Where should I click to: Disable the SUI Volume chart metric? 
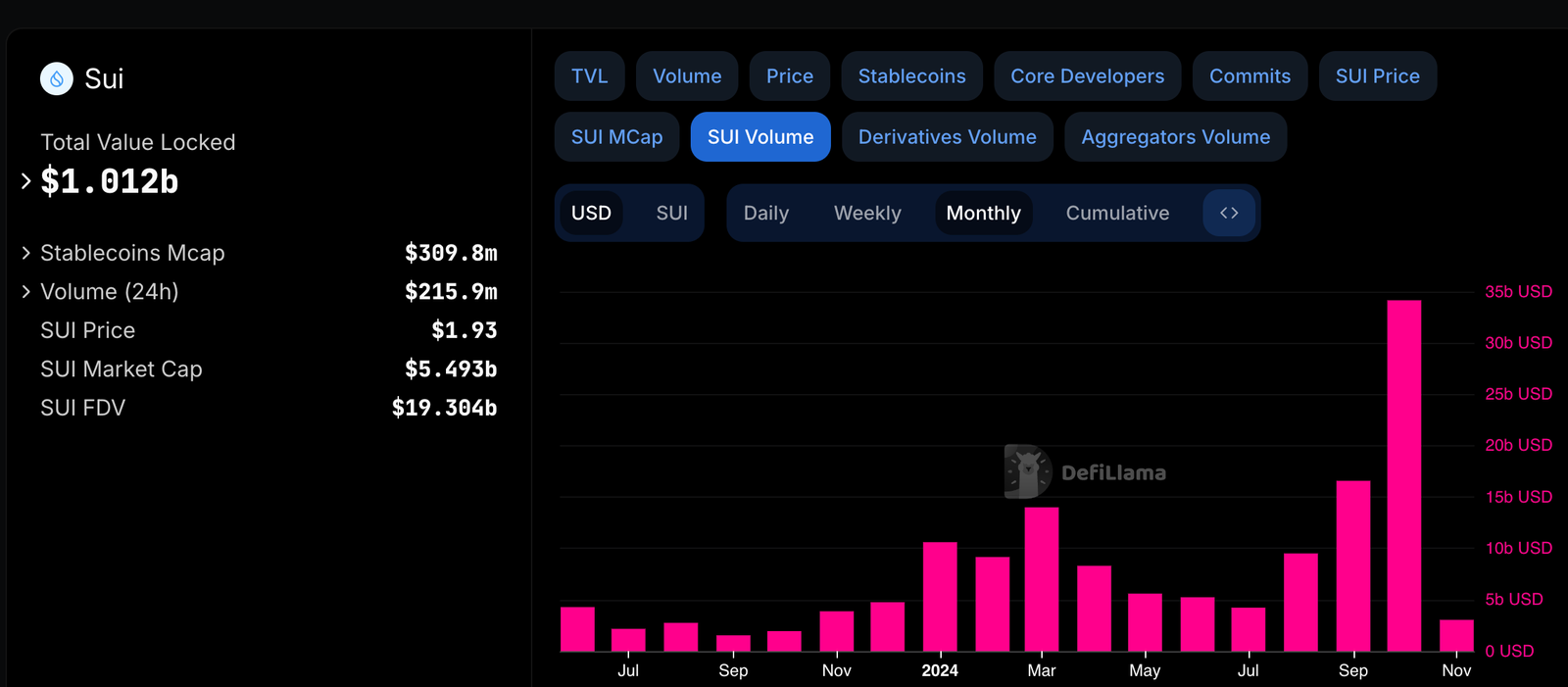[x=759, y=137]
